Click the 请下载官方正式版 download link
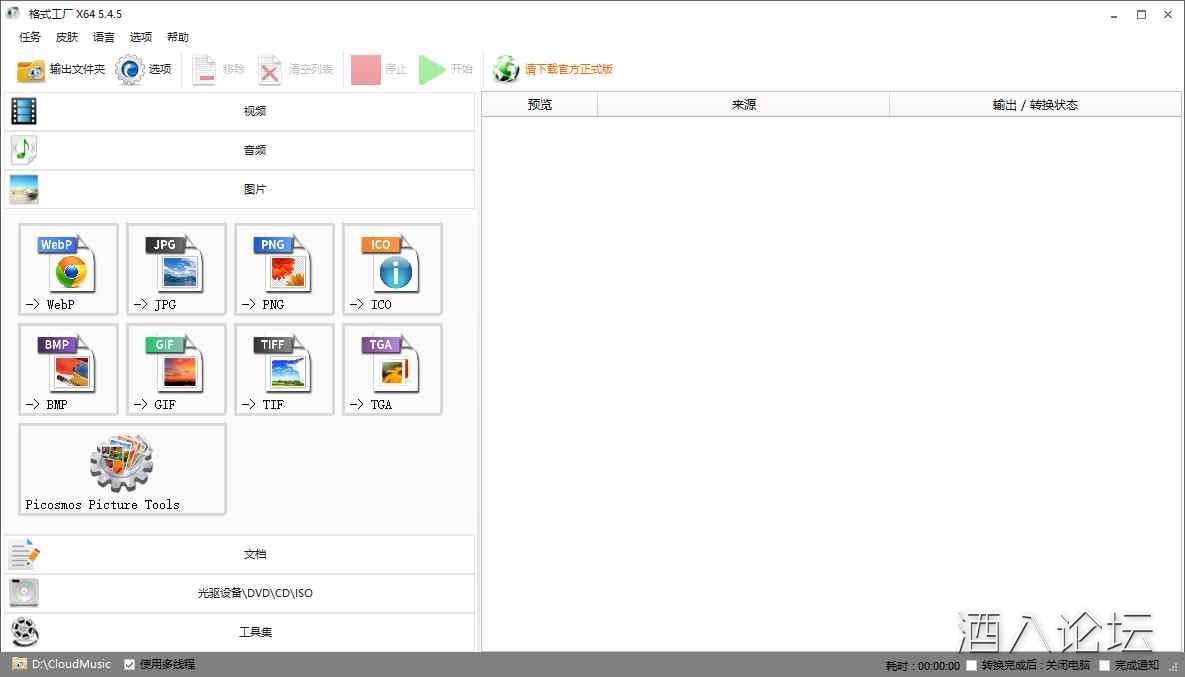This screenshot has width=1185, height=677. (566, 69)
